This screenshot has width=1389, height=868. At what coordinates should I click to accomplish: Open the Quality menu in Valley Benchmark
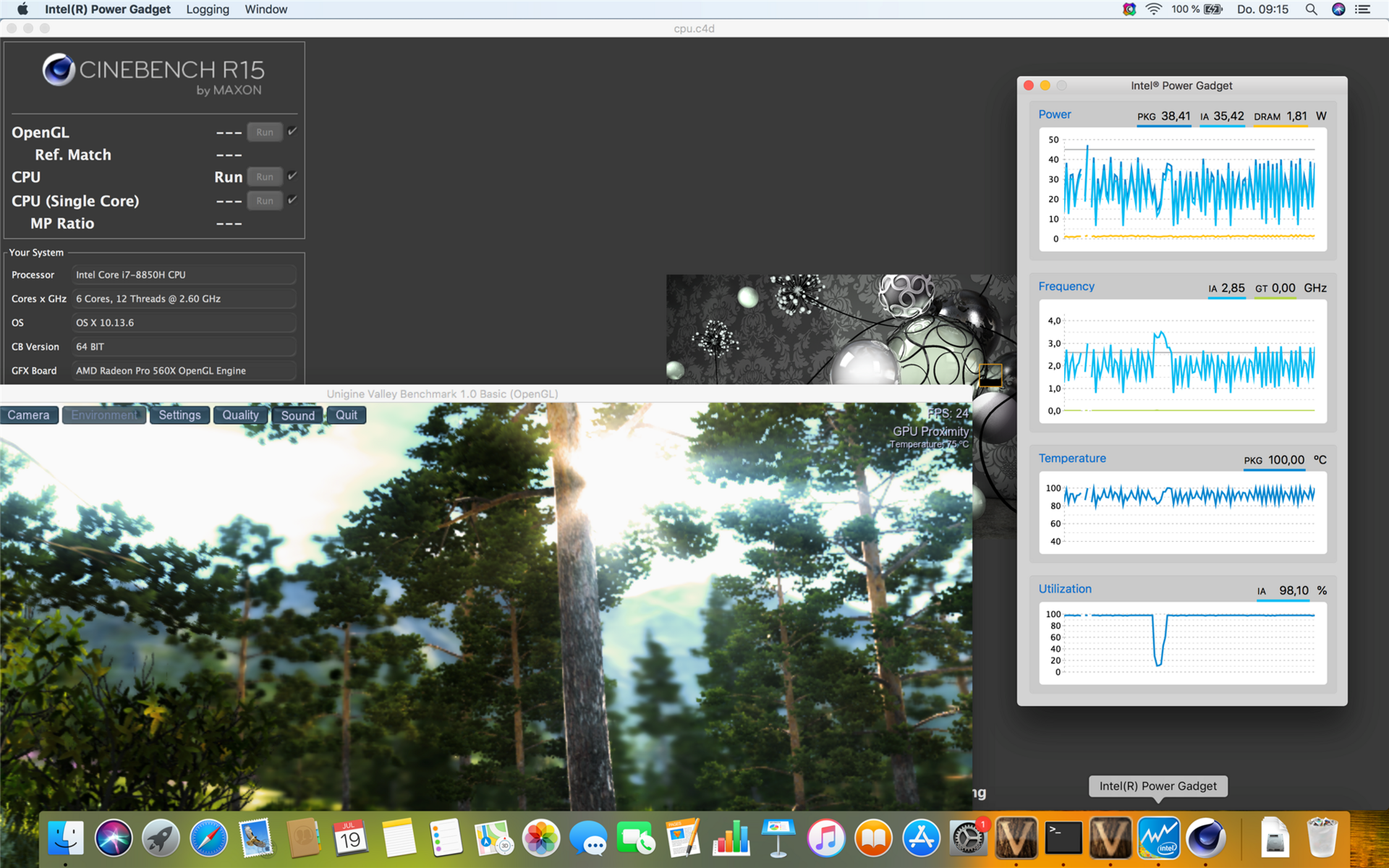coord(240,415)
